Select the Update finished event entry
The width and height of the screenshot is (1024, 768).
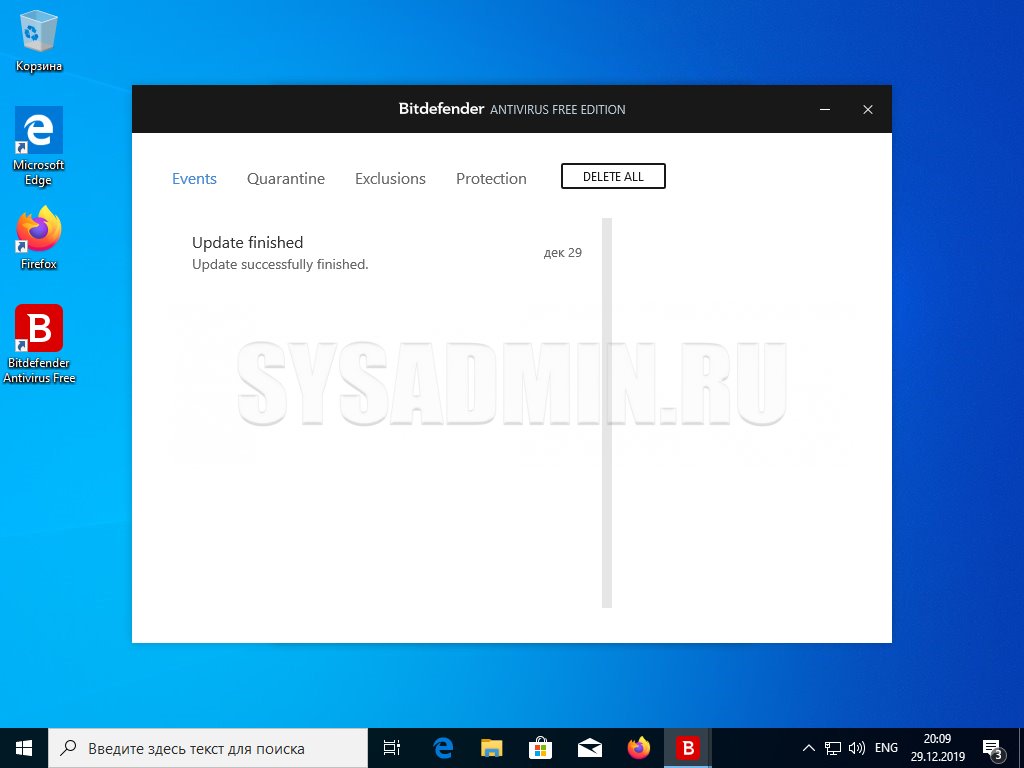pyautogui.click(x=386, y=253)
